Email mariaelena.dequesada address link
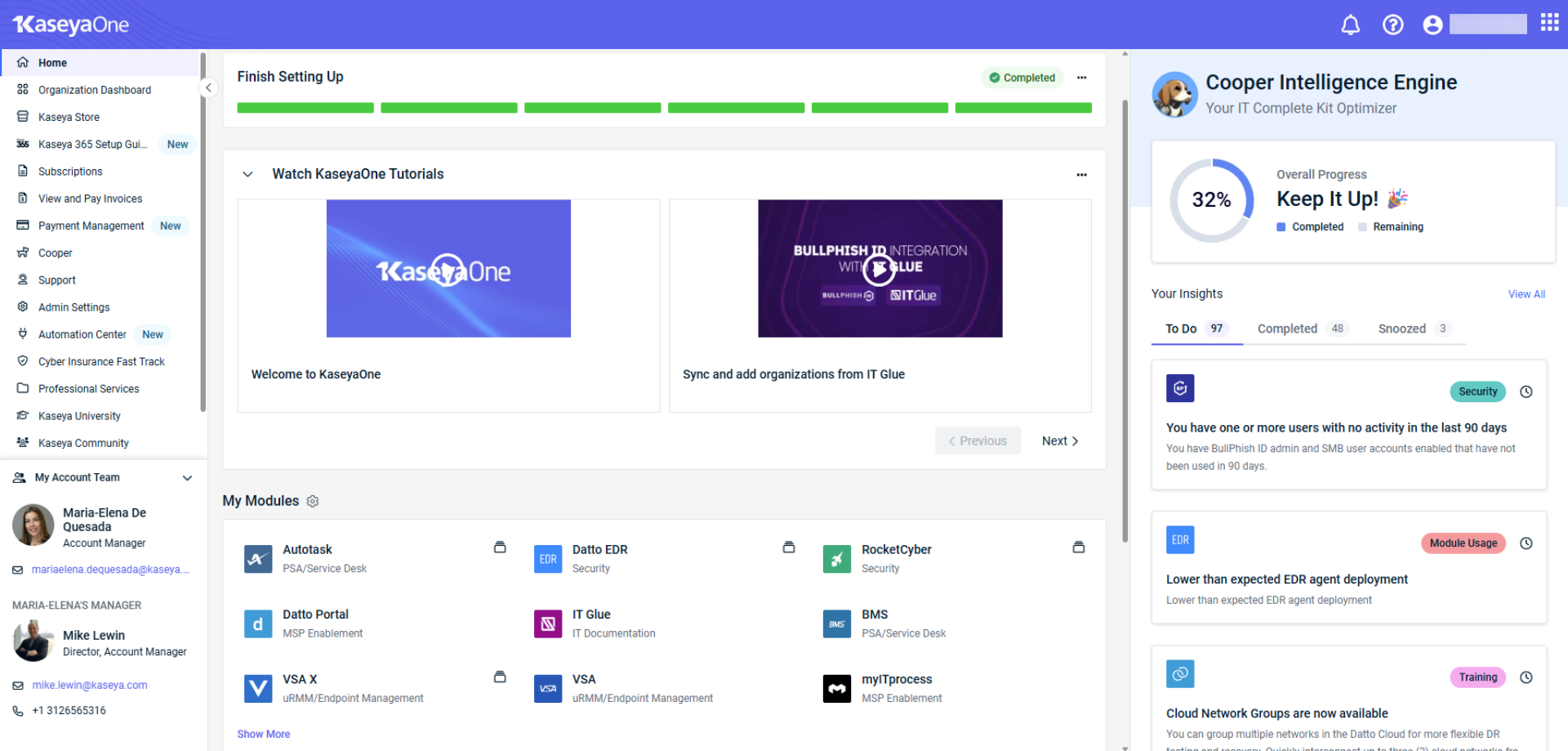The width and height of the screenshot is (1568, 751). click(110, 570)
